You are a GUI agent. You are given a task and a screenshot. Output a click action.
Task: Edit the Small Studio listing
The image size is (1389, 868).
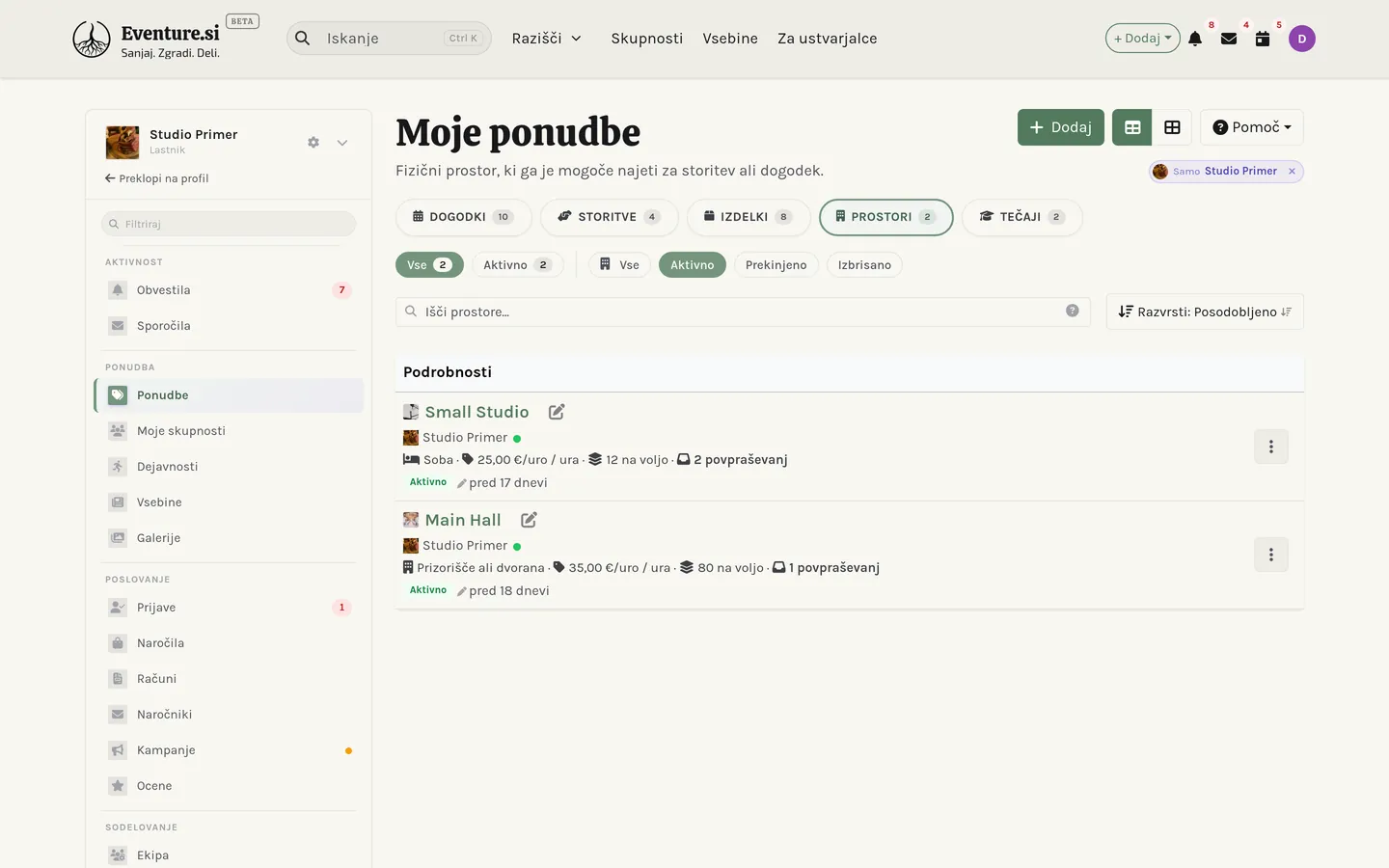557,412
